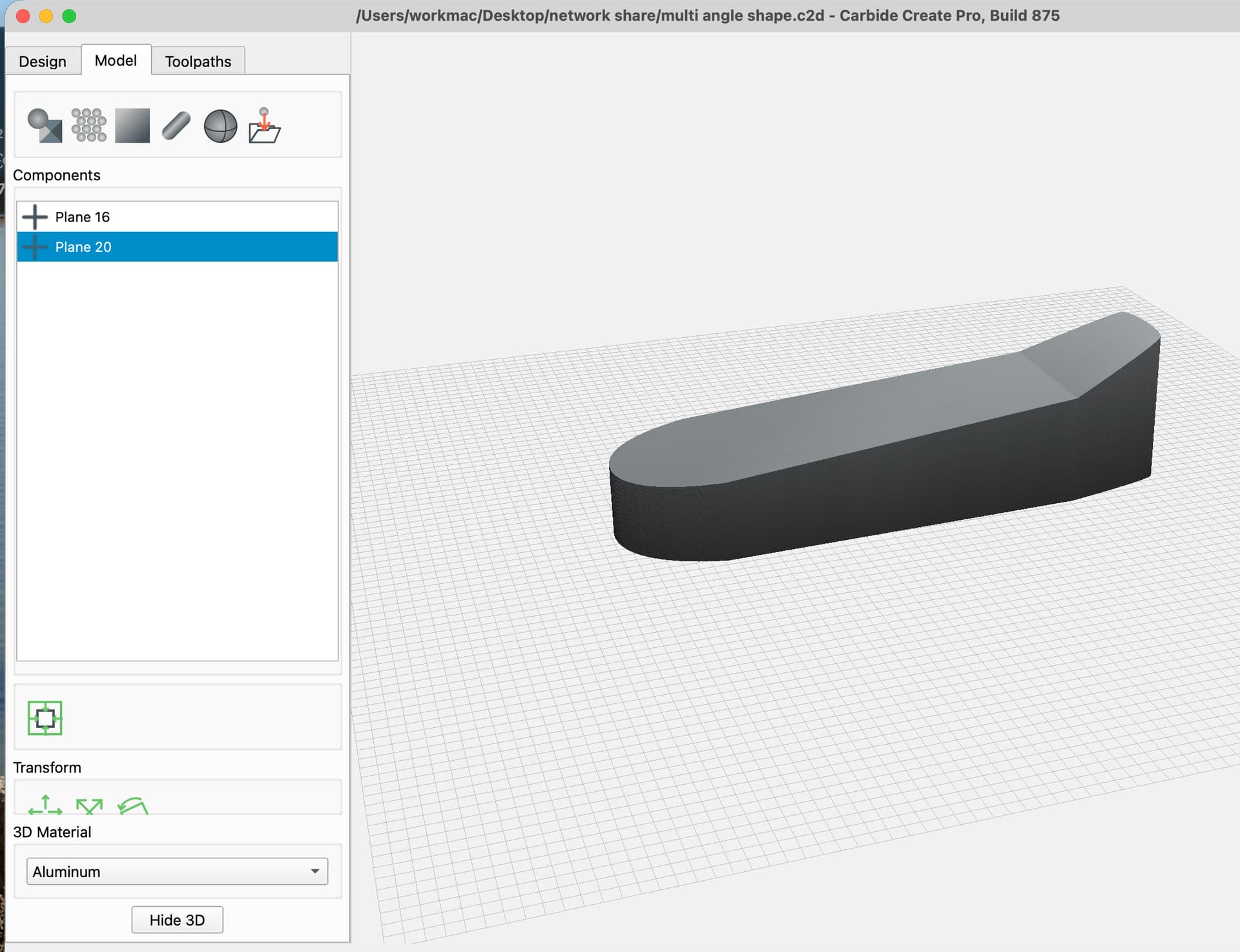1240x952 pixels.
Task: Click the plus icon beside Plane 16
Action: [35, 217]
